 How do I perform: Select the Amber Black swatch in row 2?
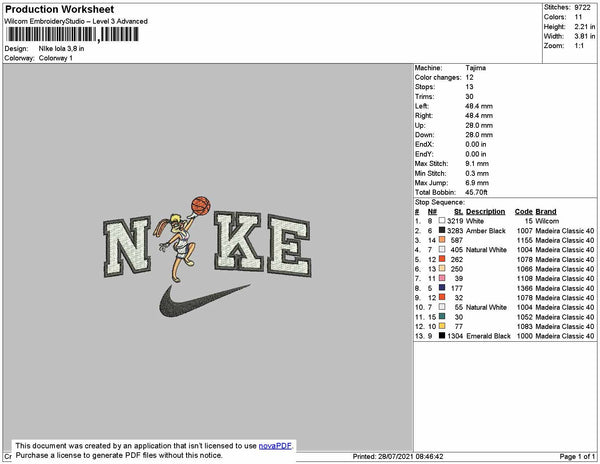(x=442, y=230)
